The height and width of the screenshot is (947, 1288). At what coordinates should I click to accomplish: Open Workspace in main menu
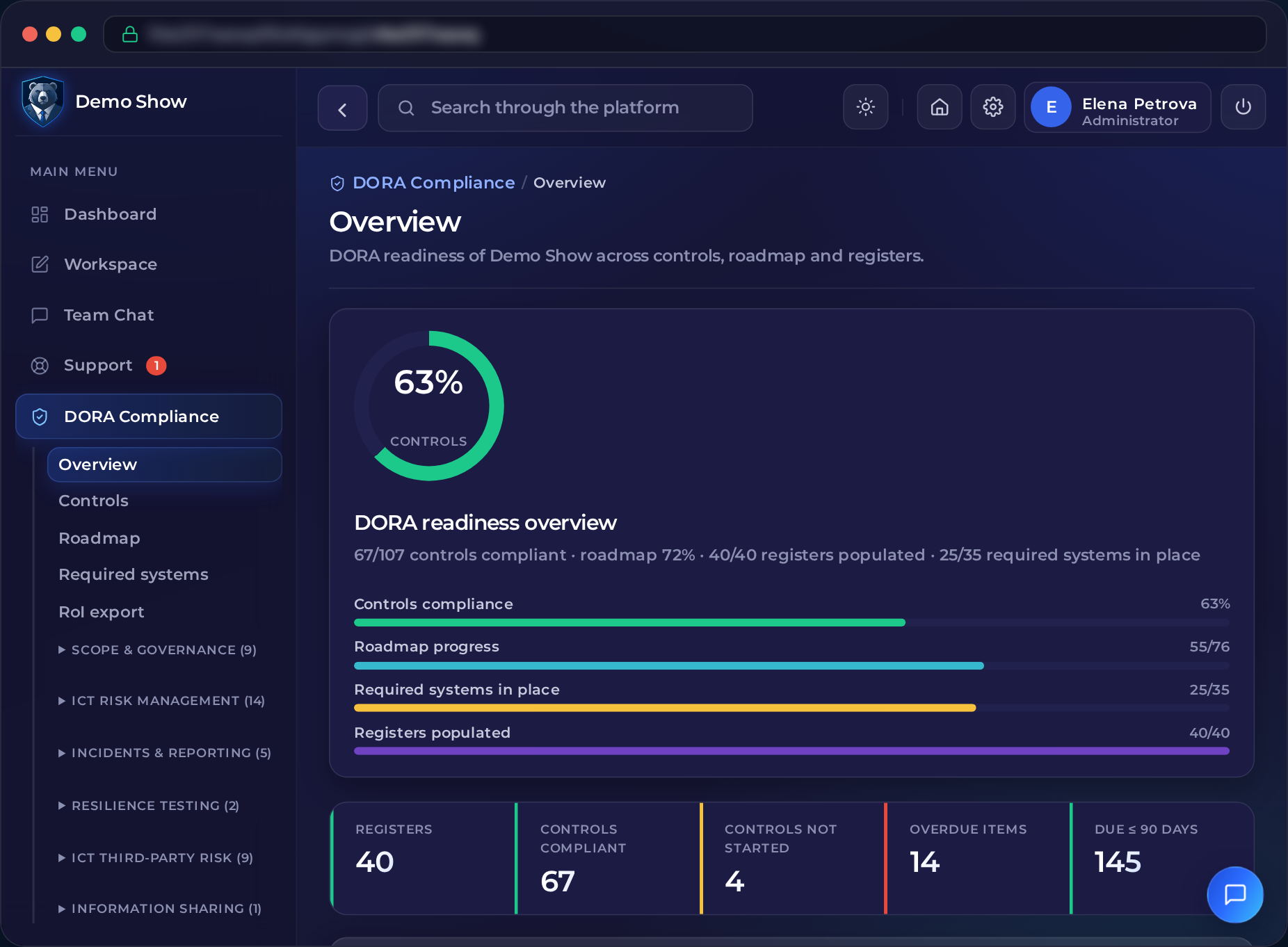click(148, 264)
